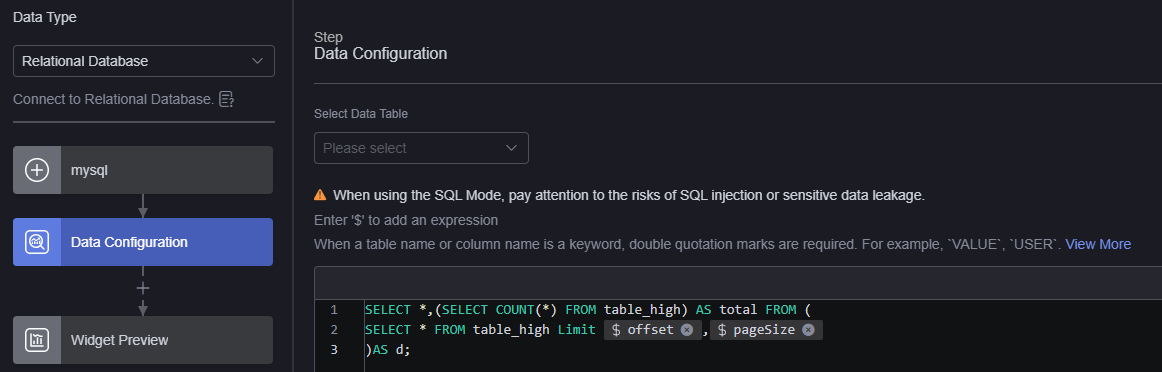Screen dimensions: 1162x372
Task: Open the Relational Database help document icon
Action: click(x=227, y=99)
